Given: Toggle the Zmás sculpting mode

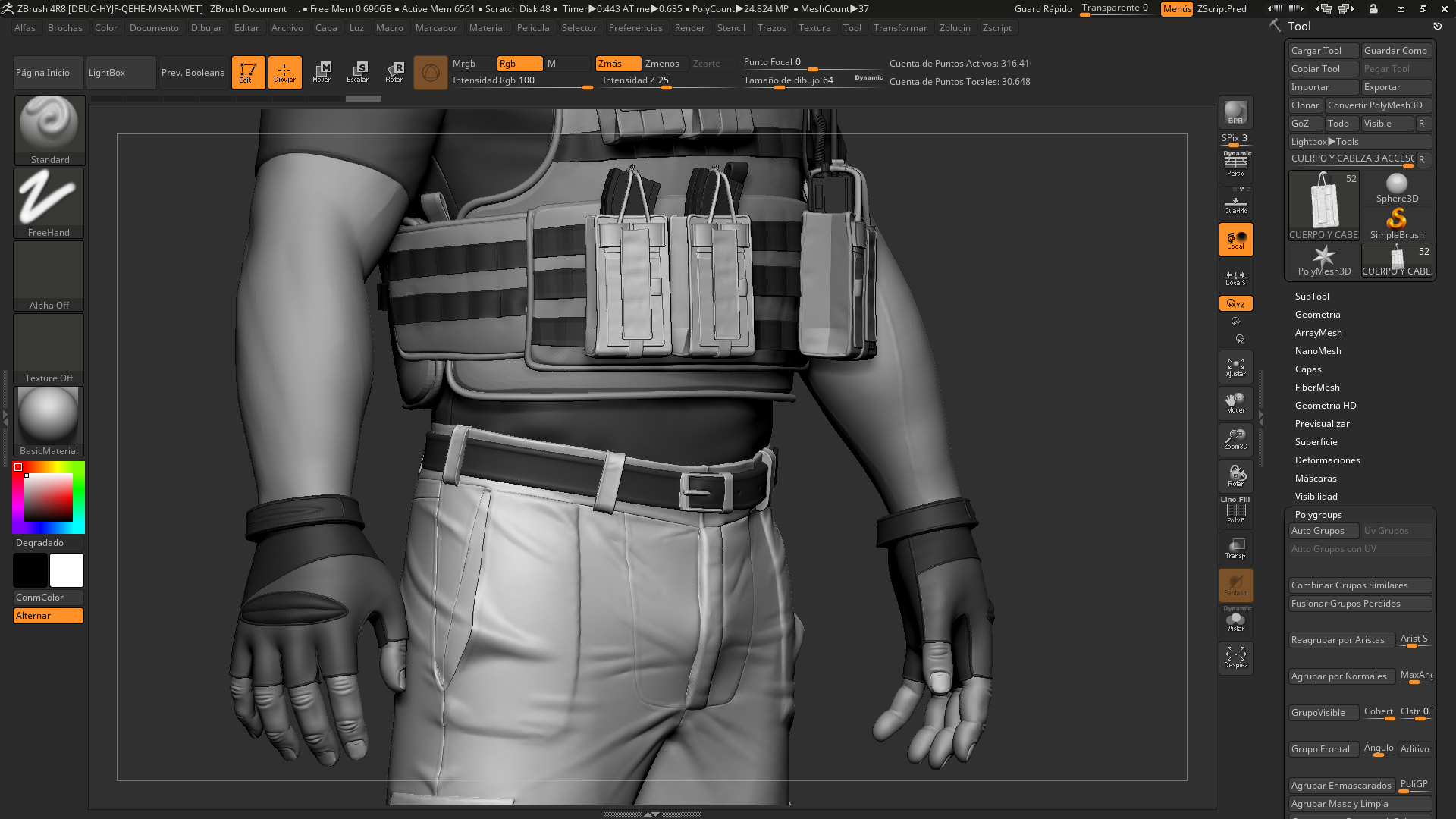Looking at the screenshot, I should pyautogui.click(x=617, y=64).
